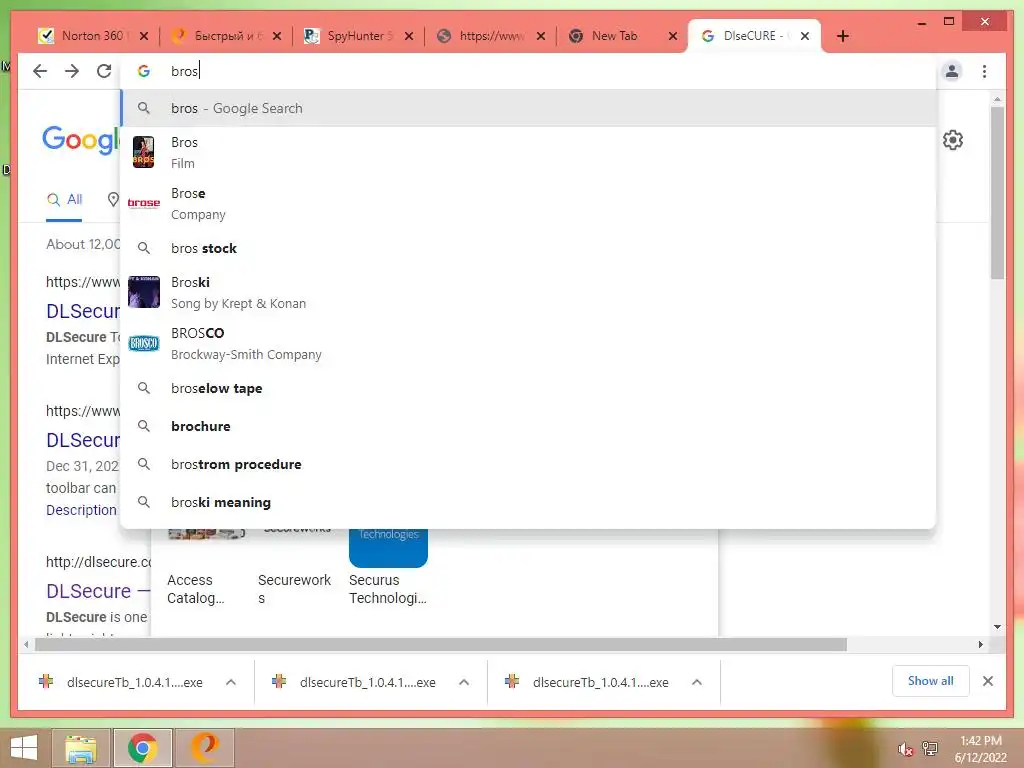Select the 'bros stock' suggestion
The width and height of the screenshot is (1024, 768).
[x=528, y=248]
